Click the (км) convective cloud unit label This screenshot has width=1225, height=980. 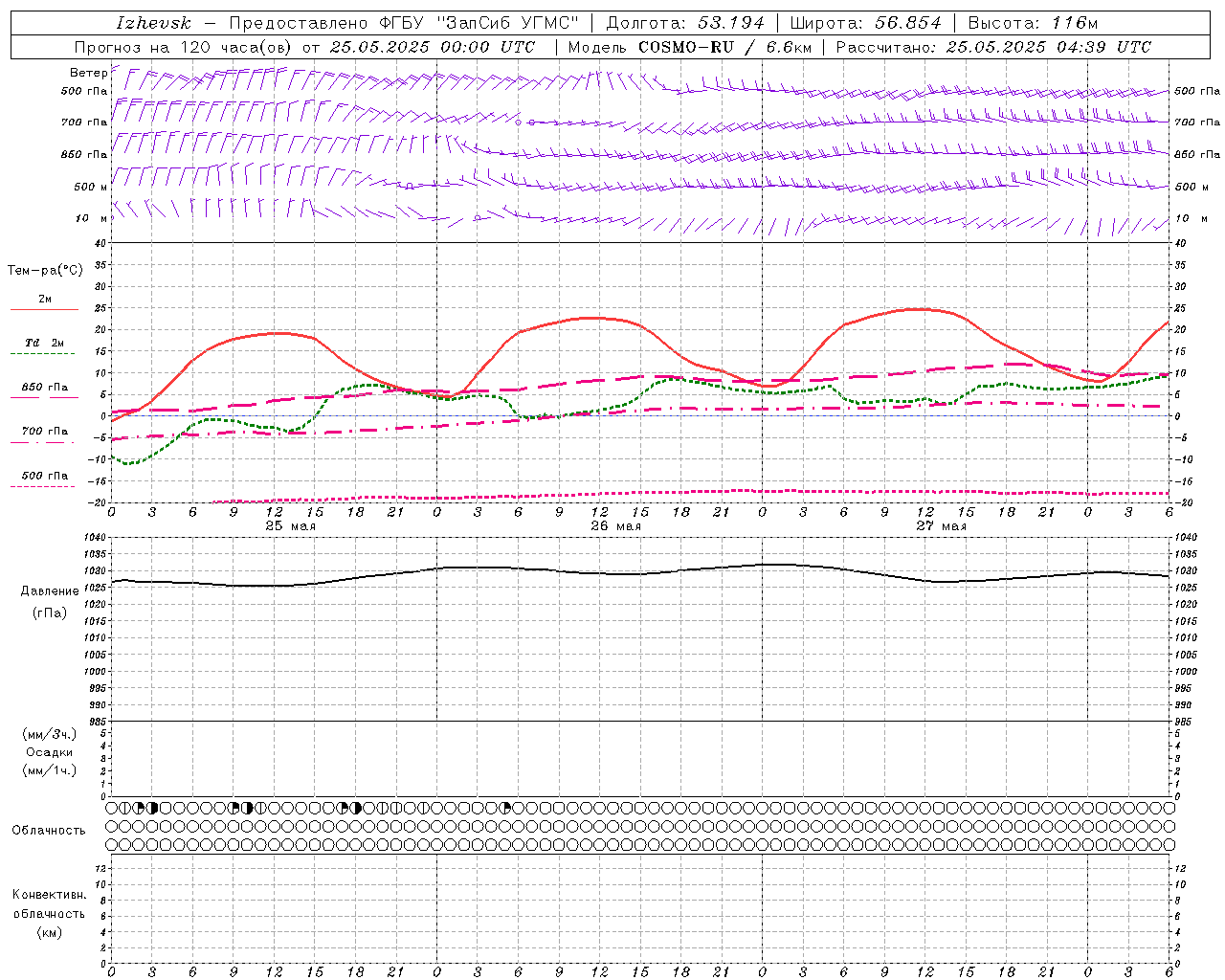pos(50,932)
